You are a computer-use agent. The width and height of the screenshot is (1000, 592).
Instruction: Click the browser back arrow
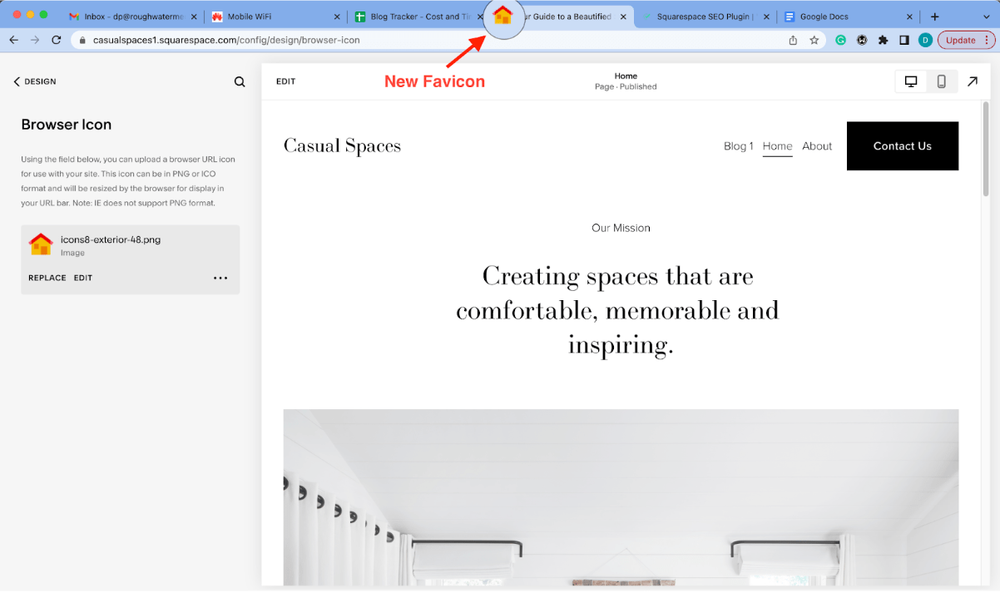[12, 41]
